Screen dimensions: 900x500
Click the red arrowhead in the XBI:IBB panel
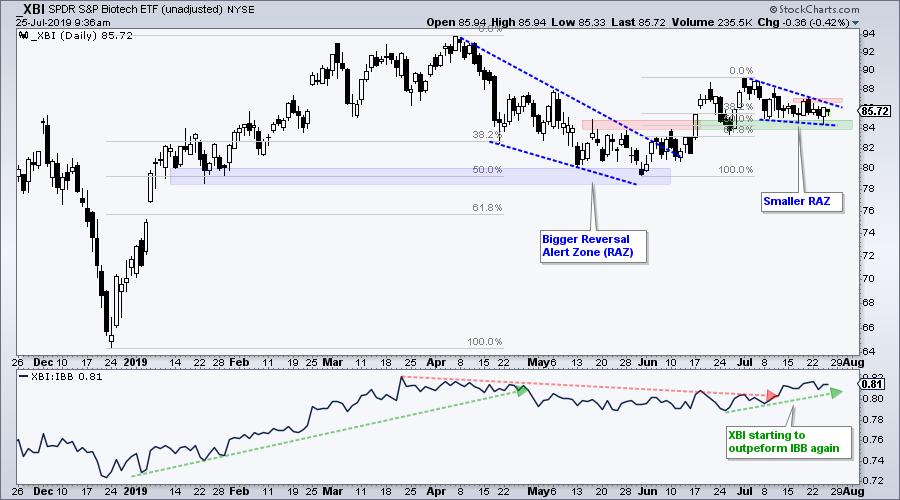coord(772,395)
